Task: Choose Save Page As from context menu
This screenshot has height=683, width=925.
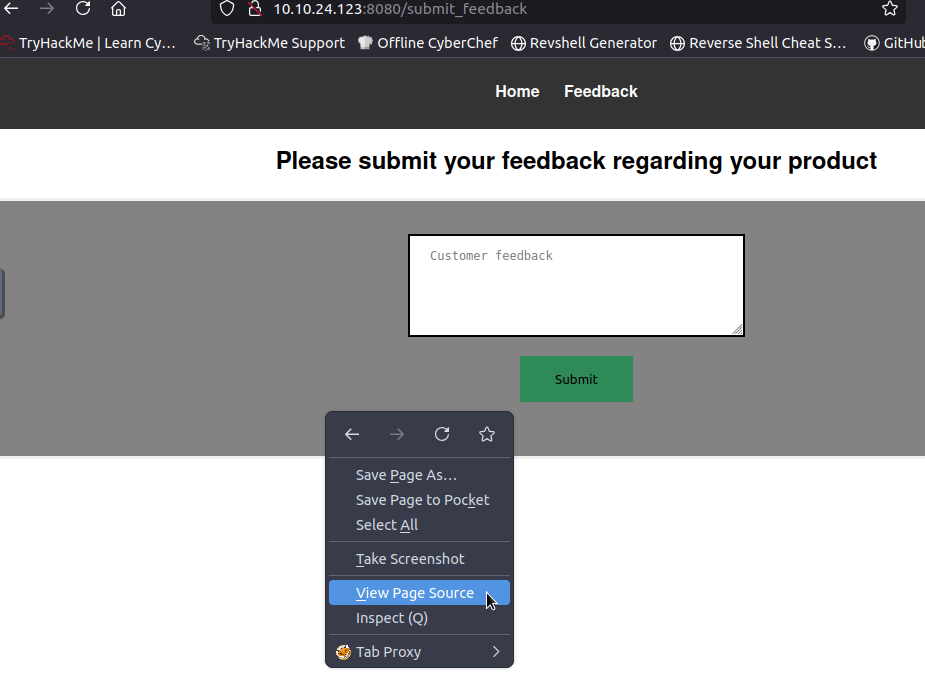Action: coord(419,475)
